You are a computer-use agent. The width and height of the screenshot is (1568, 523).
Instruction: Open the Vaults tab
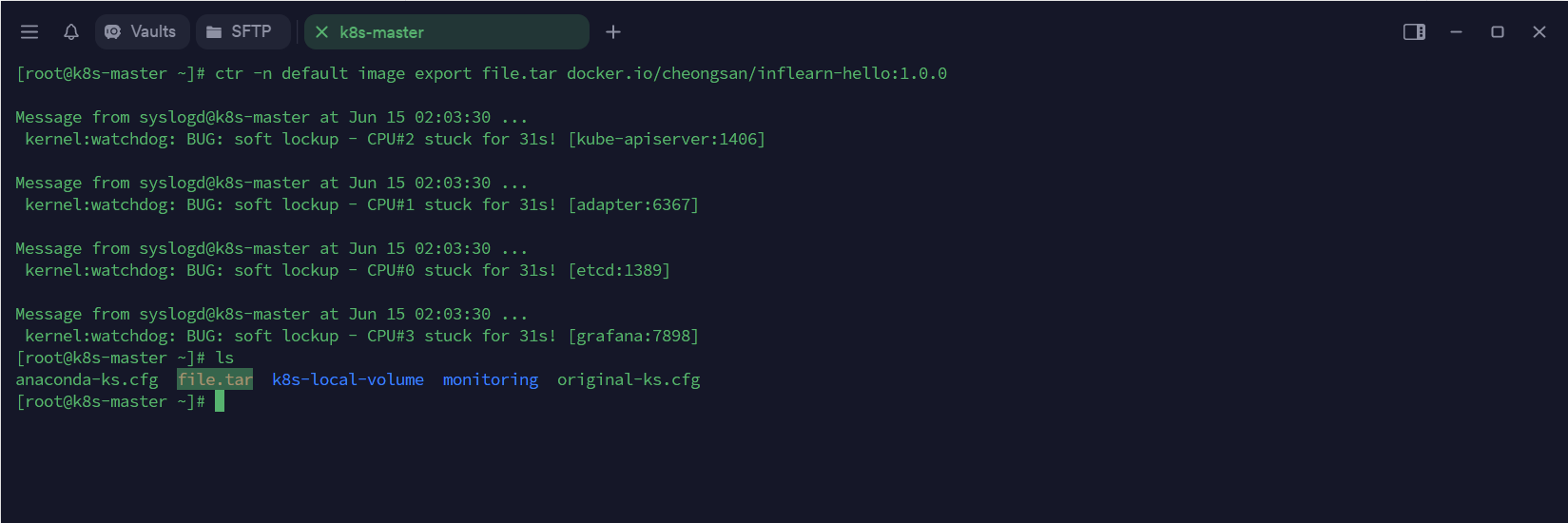point(142,32)
